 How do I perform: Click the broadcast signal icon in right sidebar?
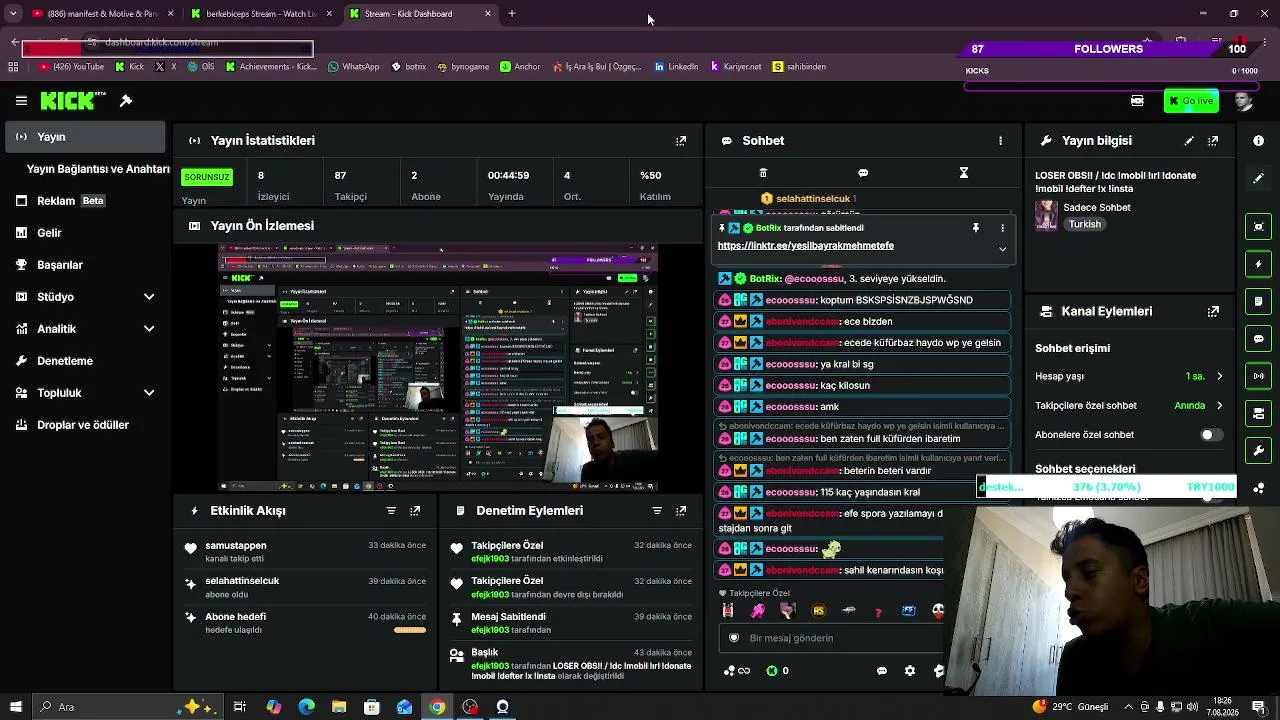(x=1259, y=376)
